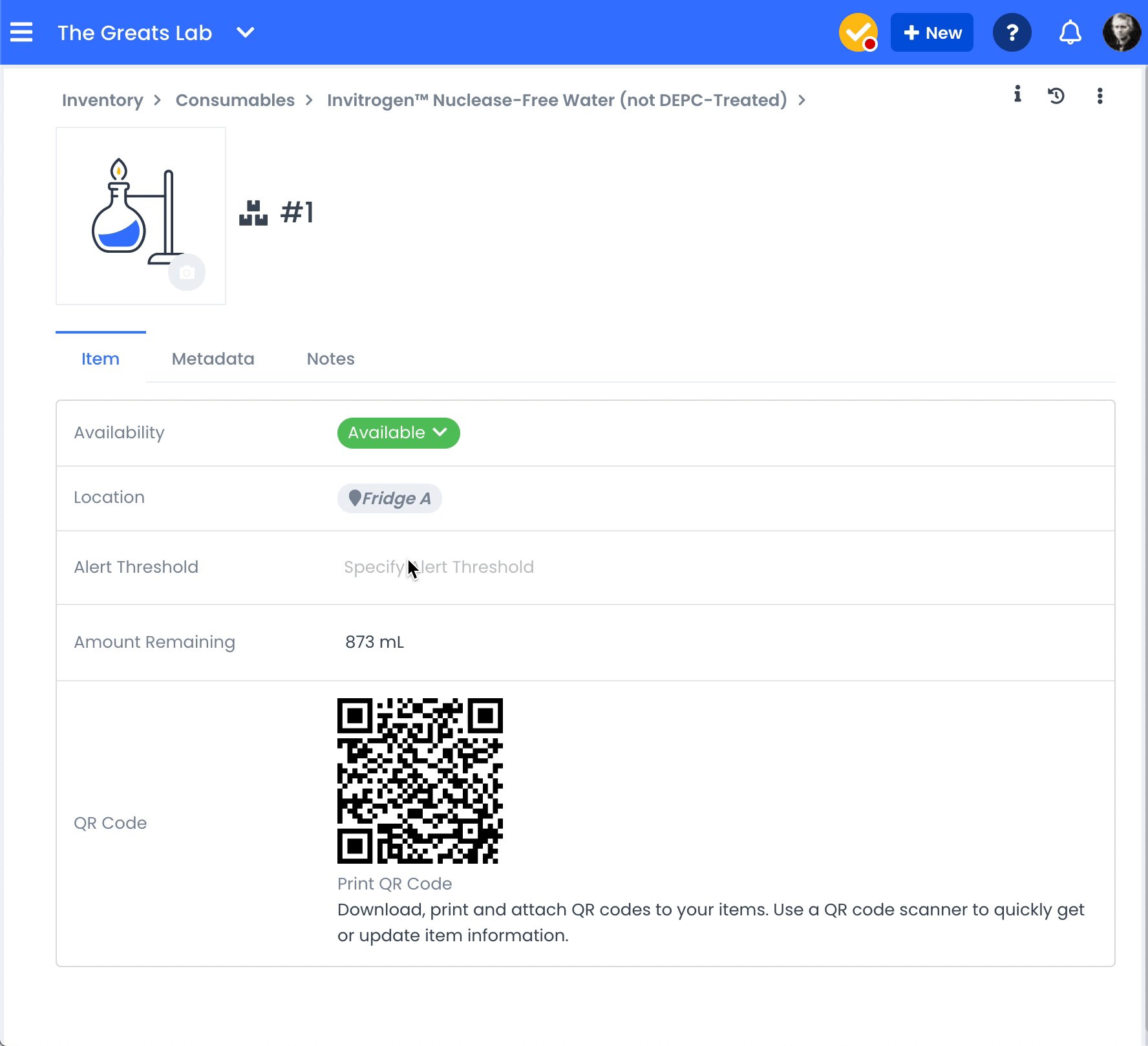This screenshot has height=1046, width=1148.
Task: Click The Greats Lab title
Action: pyautogui.click(x=135, y=32)
